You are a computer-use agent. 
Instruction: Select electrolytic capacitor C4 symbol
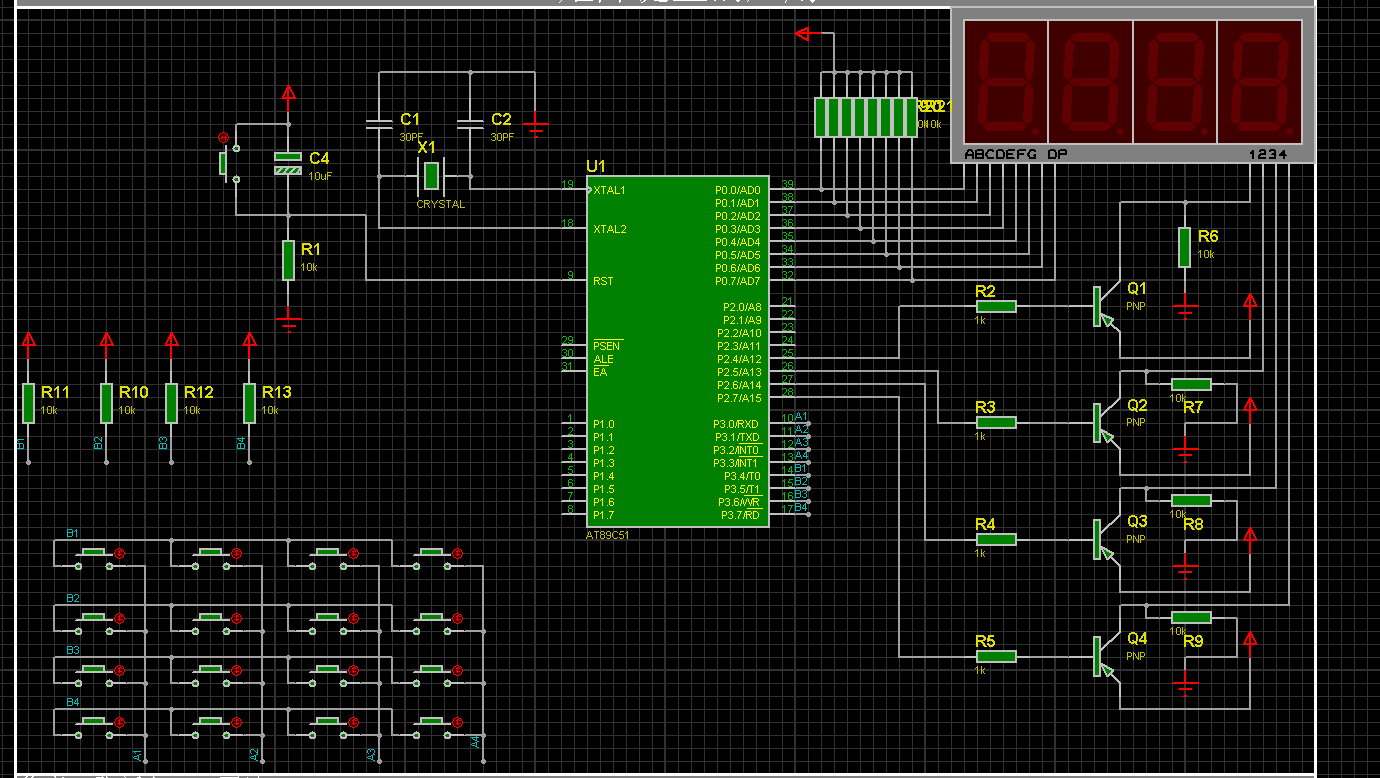(288, 163)
